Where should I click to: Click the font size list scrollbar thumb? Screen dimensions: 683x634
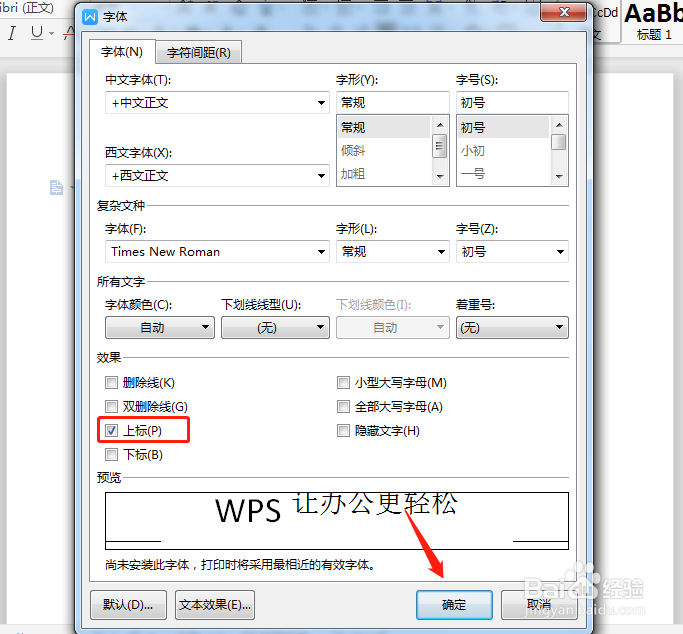click(x=558, y=142)
